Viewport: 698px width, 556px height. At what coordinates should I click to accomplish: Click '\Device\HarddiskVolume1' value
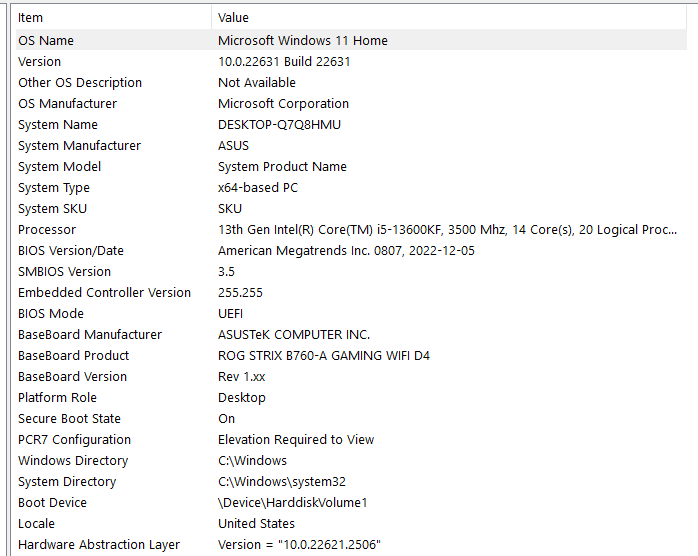[x=292, y=503]
